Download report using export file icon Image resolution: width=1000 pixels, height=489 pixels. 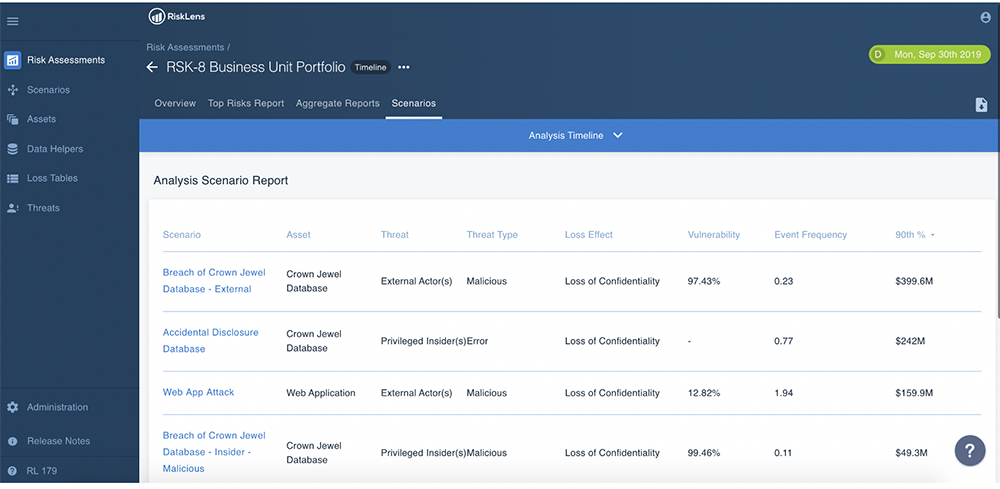coord(981,105)
